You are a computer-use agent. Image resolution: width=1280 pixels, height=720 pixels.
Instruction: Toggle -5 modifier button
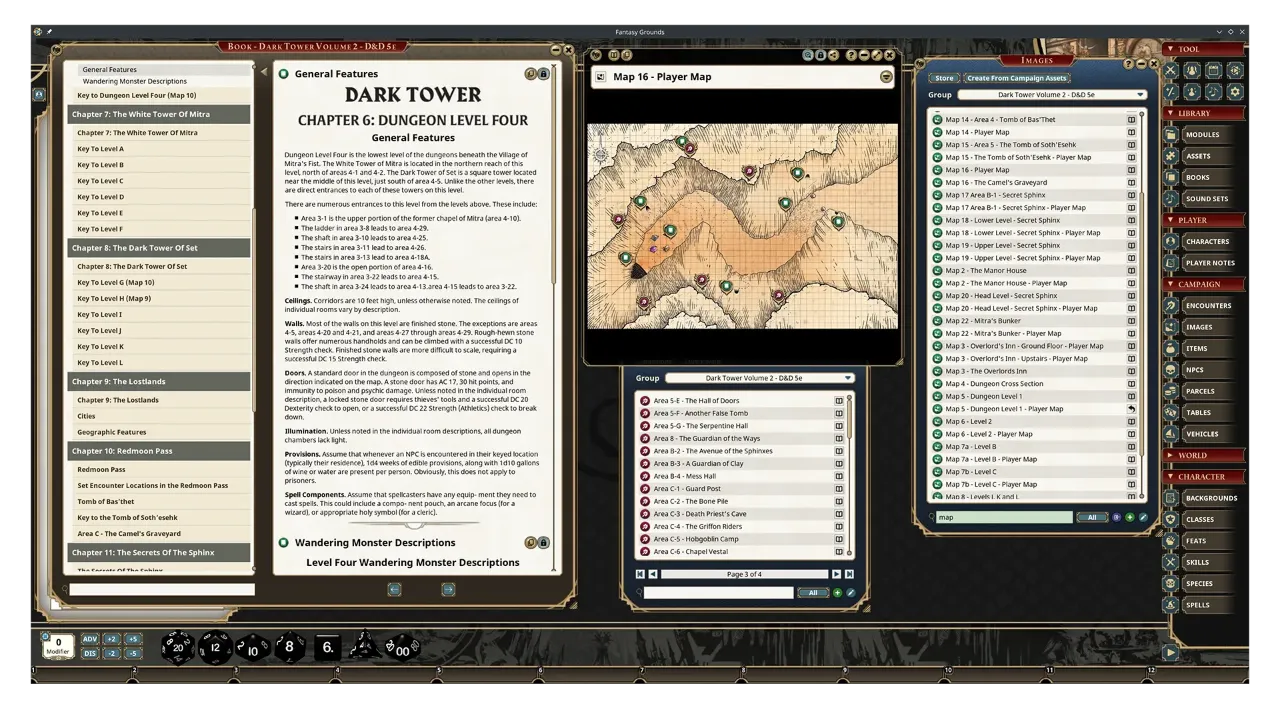(x=133, y=653)
